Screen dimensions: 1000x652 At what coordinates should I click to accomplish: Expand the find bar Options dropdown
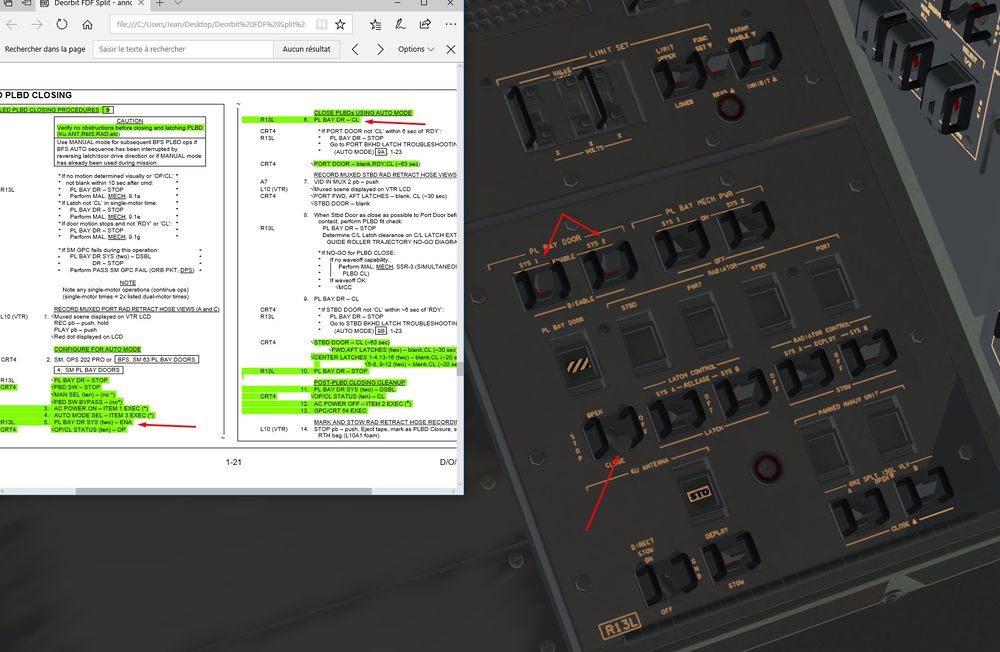click(416, 49)
